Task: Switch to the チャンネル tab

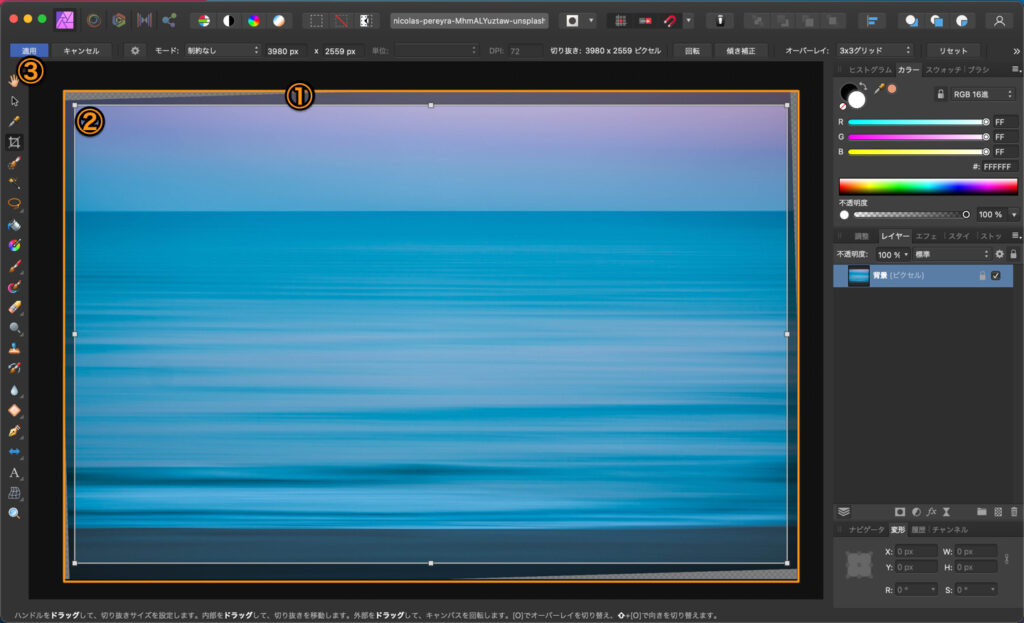Action: click(x=949, y=529)
